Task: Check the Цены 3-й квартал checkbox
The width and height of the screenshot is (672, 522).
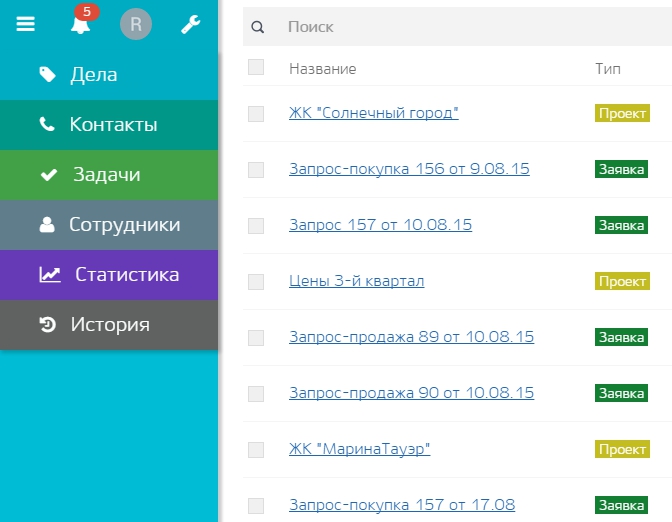Action: click(256, 282)
